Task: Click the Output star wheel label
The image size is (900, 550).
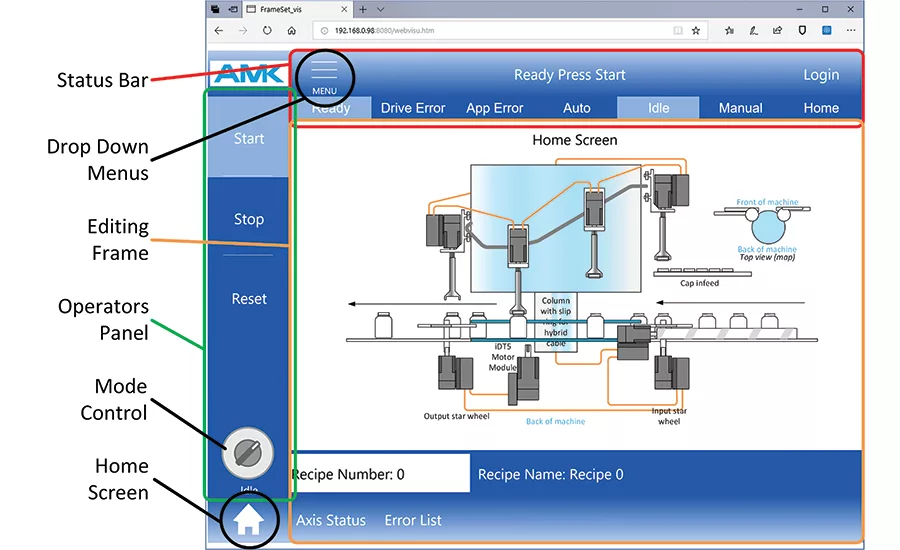Action: tap(456, 416)
